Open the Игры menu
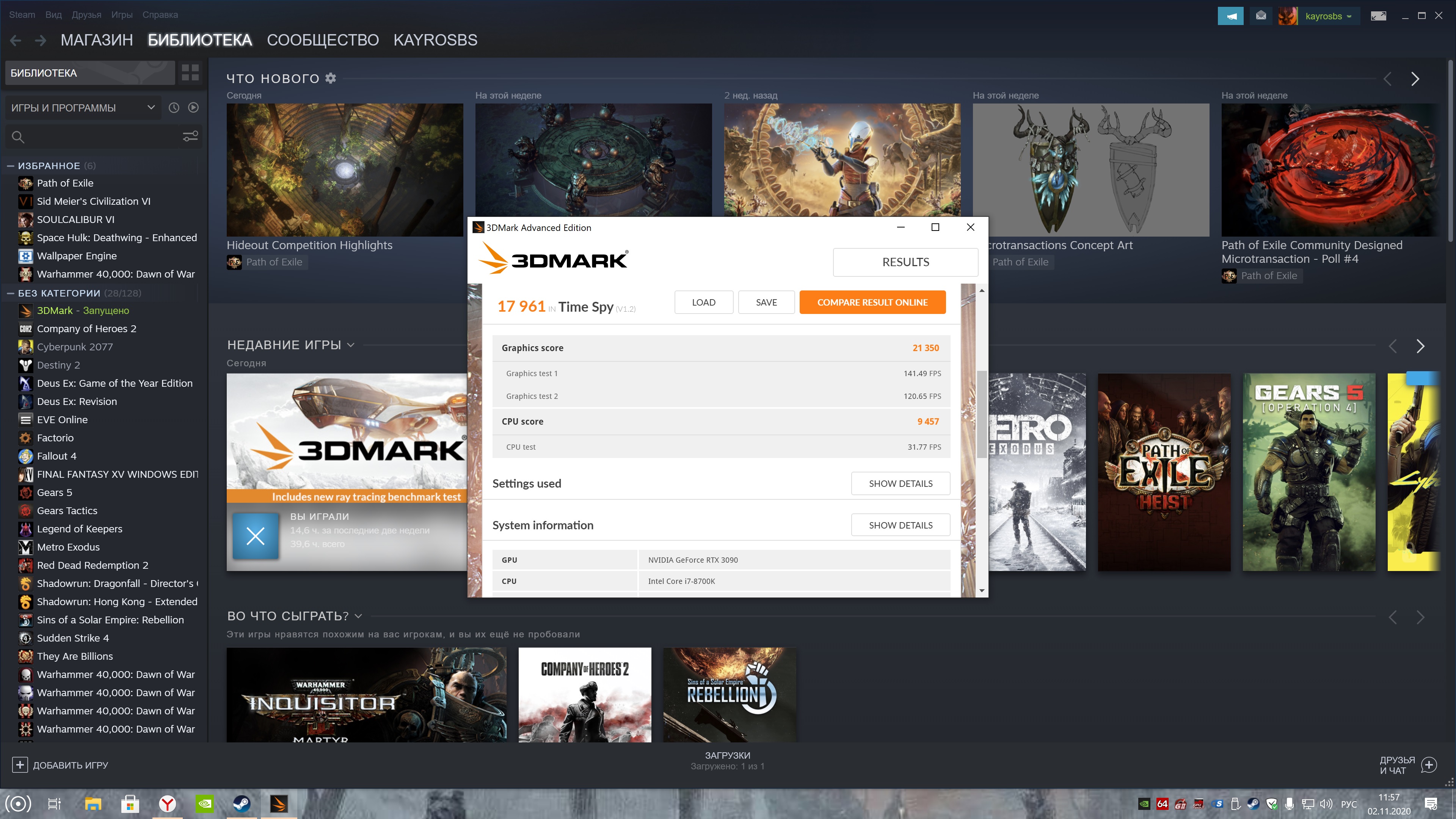The image size is (1456, 819). pyautogui.click(x=121, y=15)
